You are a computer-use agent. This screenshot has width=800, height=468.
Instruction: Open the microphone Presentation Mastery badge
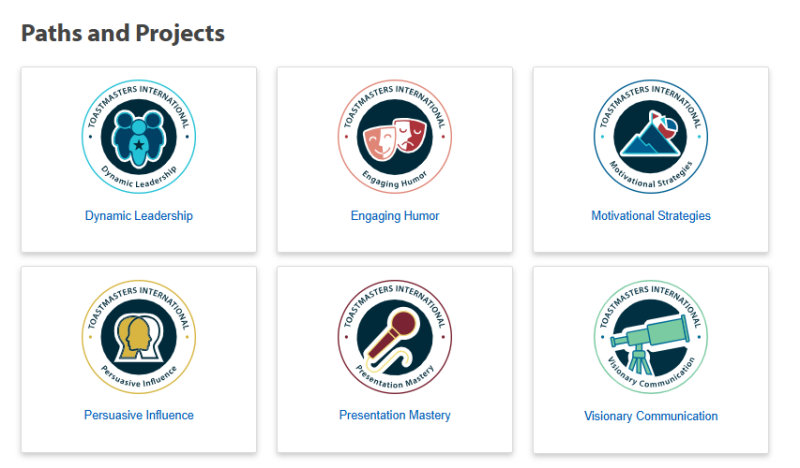[x=395, y=337]
